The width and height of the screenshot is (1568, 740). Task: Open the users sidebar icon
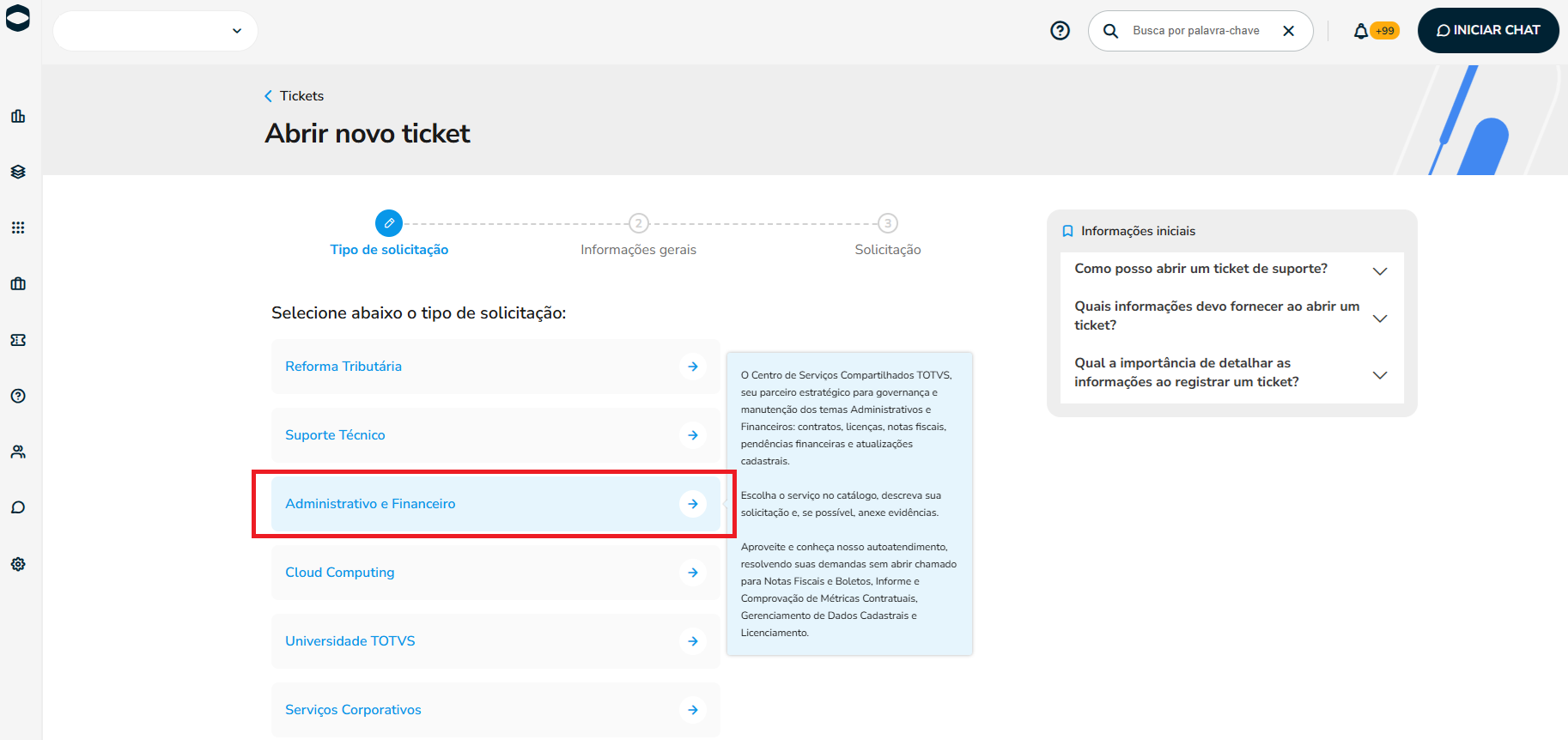coord(18,452)
